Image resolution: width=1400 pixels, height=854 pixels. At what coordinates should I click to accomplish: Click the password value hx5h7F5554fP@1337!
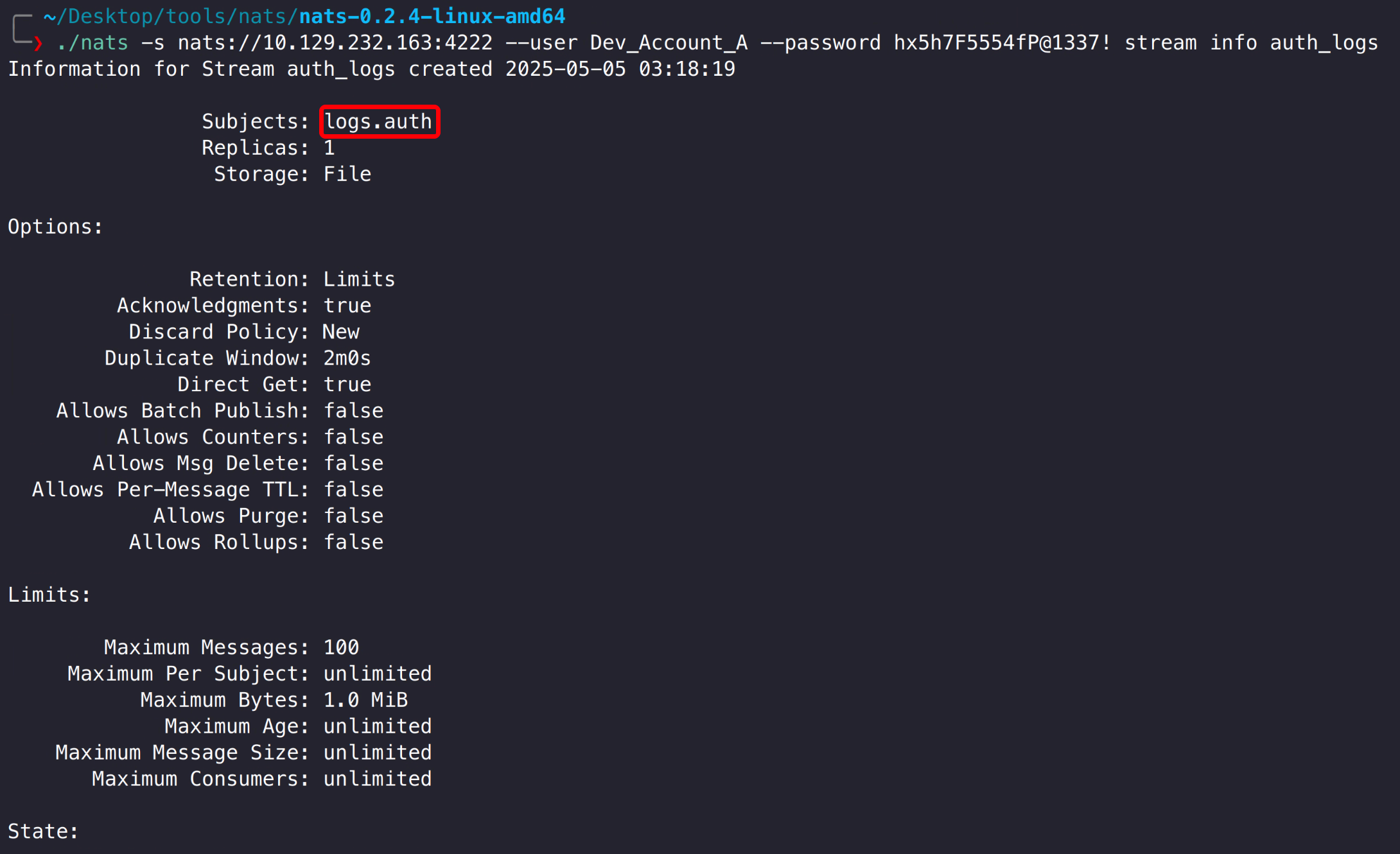click(x=1002, y=43)
